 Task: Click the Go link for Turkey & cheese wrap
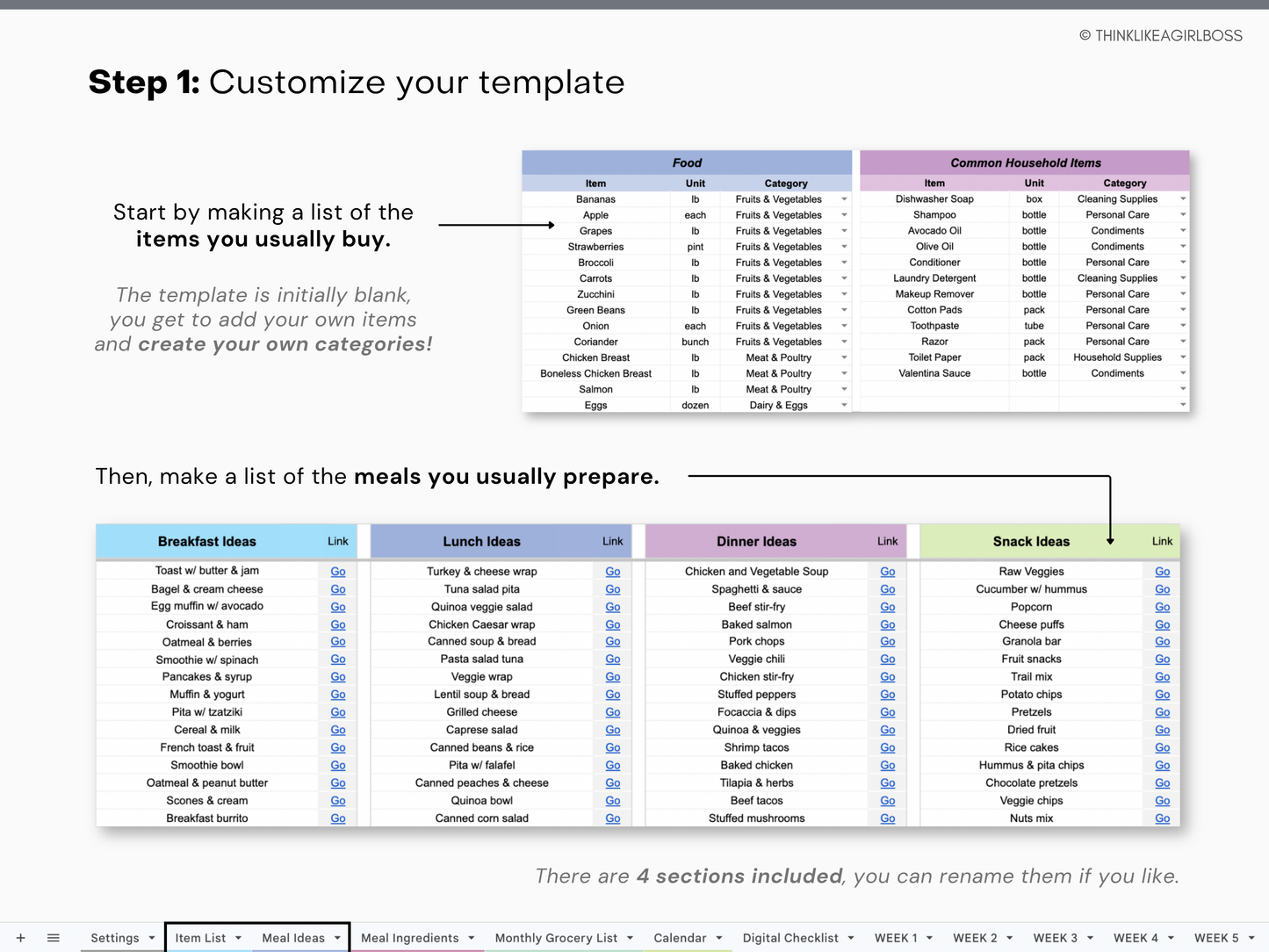[613, 572]
